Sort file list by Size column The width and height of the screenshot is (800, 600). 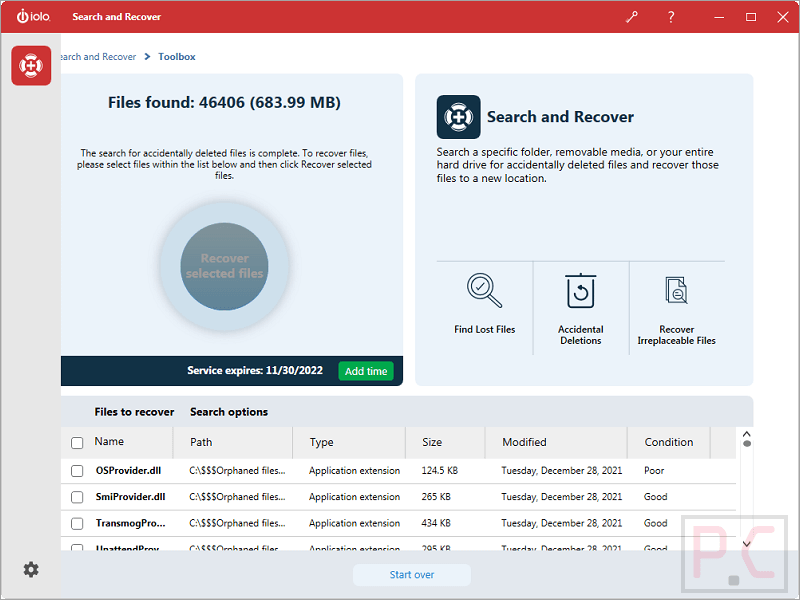click(432, 442)
